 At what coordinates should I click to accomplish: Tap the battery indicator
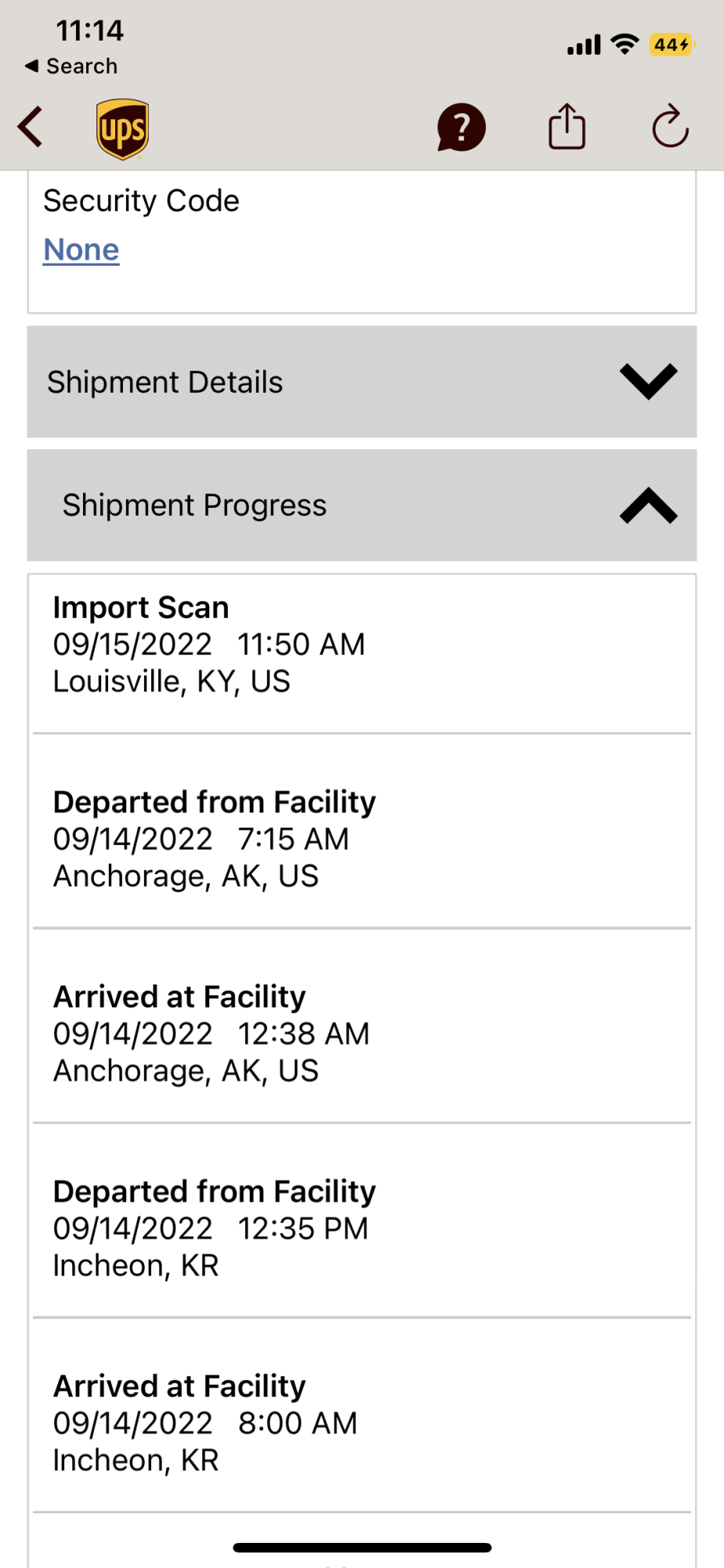pyautogui.click(x=672, y=45)
